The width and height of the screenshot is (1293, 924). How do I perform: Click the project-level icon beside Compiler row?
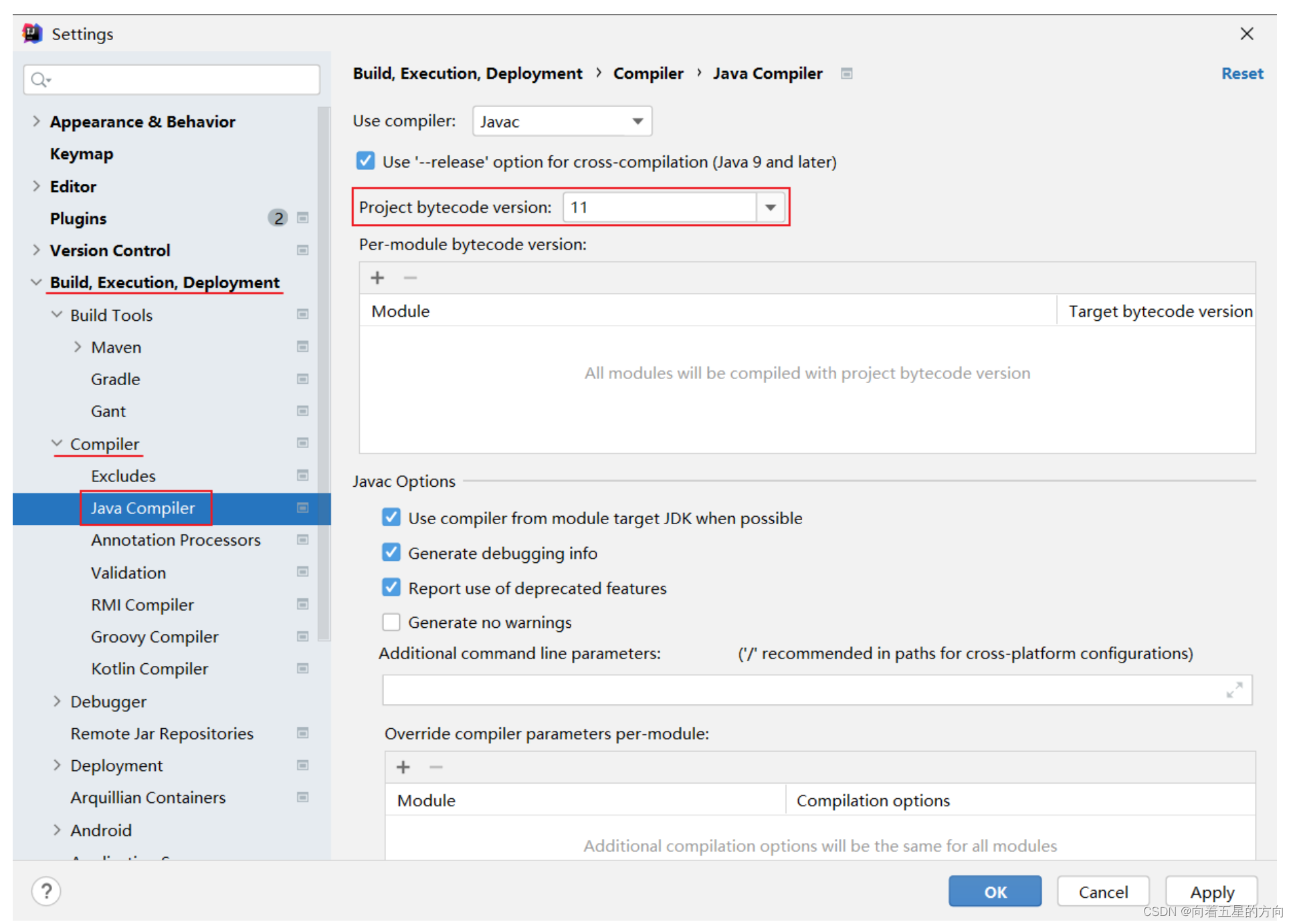click(x=303, y=443)
